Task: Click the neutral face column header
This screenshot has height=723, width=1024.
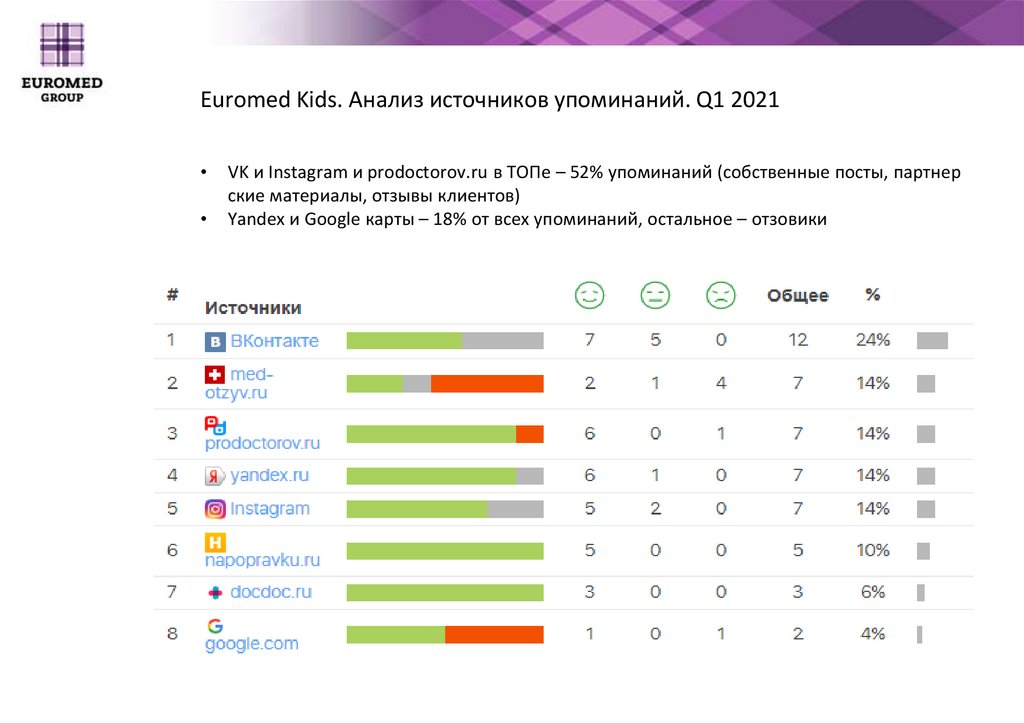Action: 655,295
